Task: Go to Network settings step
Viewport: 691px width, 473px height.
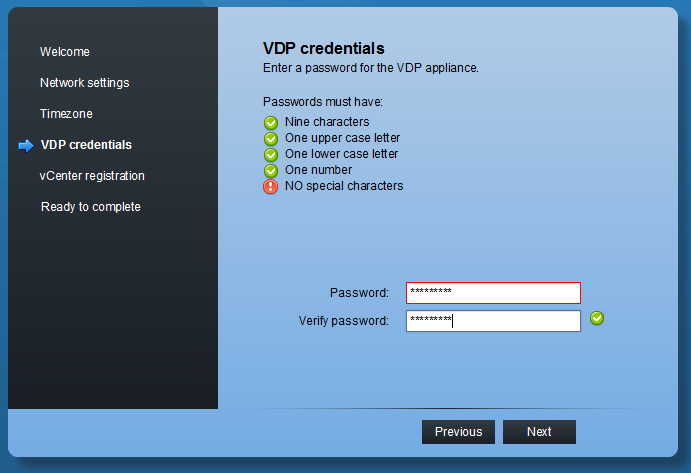Action: click(x=85, y=83)
